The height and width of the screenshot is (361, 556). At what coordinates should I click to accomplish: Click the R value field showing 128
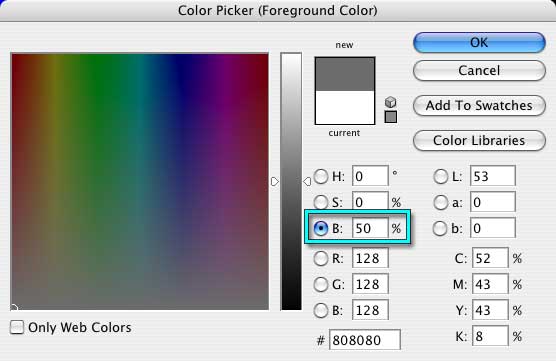point(370,258)
